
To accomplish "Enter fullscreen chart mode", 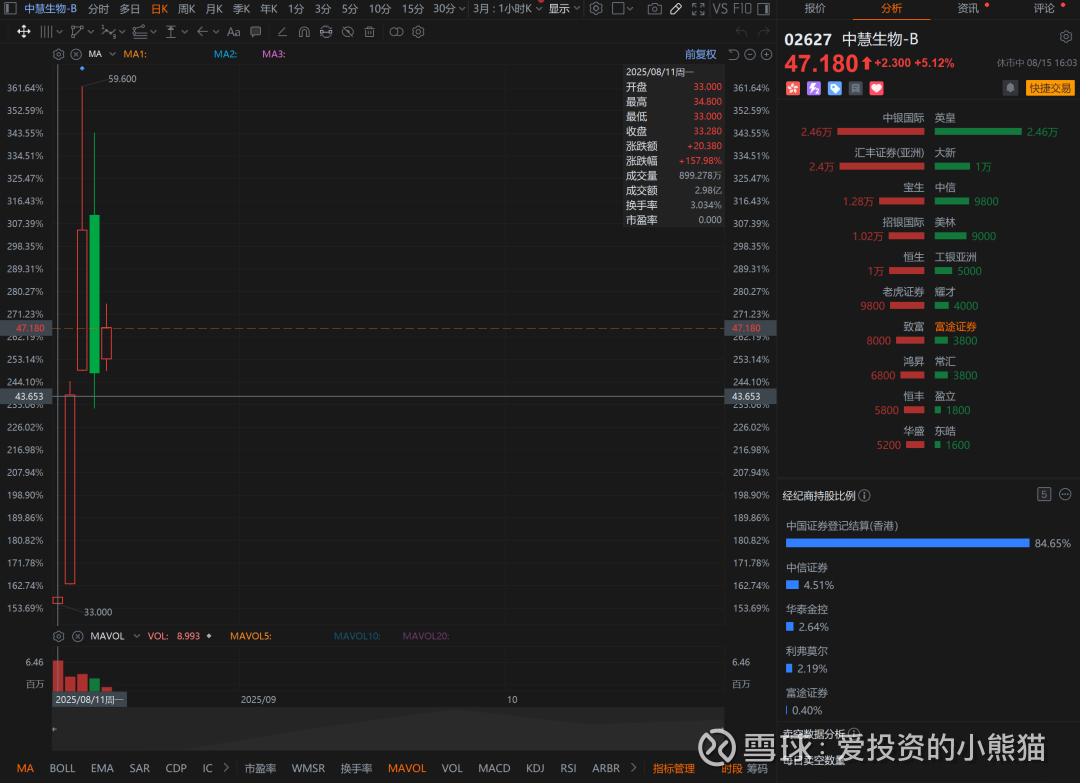I will [x=698, y=9].
